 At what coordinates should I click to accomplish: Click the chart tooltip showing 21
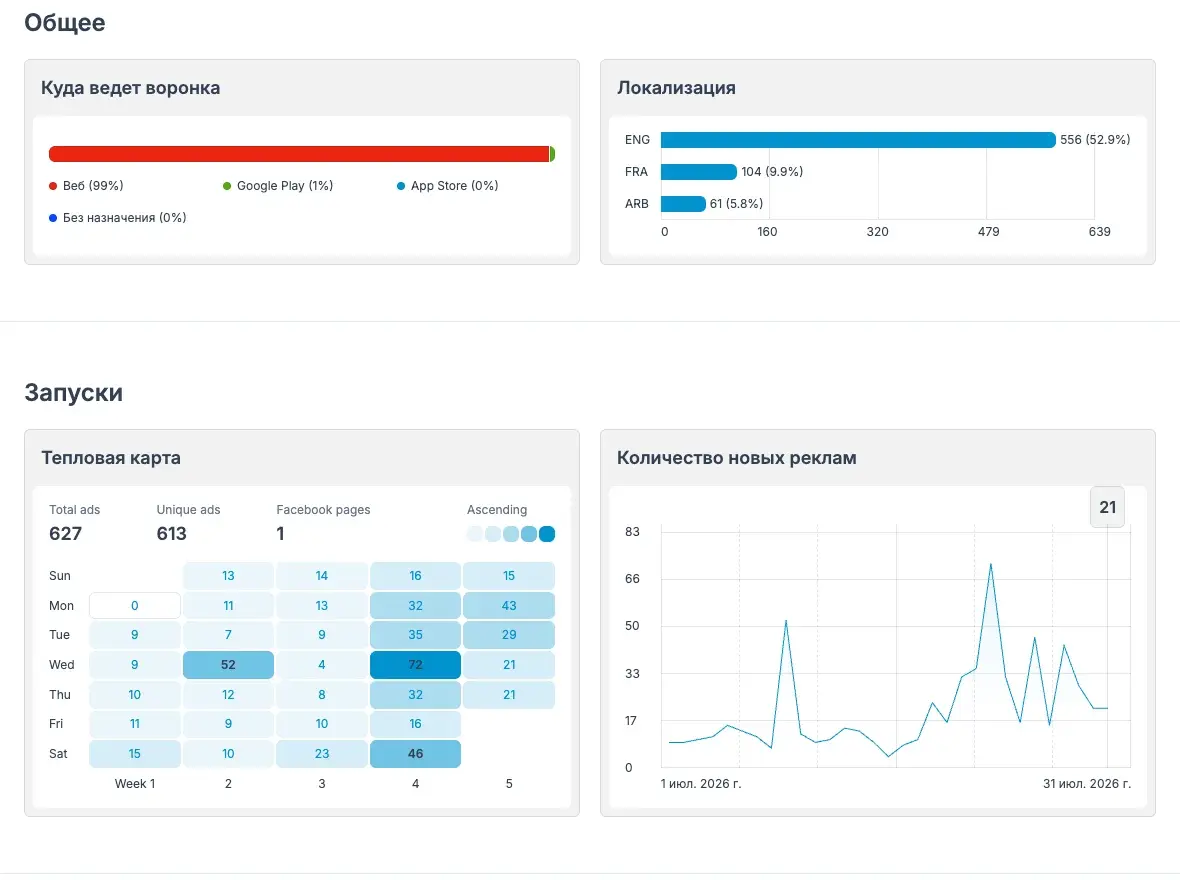pos(1107,507)
